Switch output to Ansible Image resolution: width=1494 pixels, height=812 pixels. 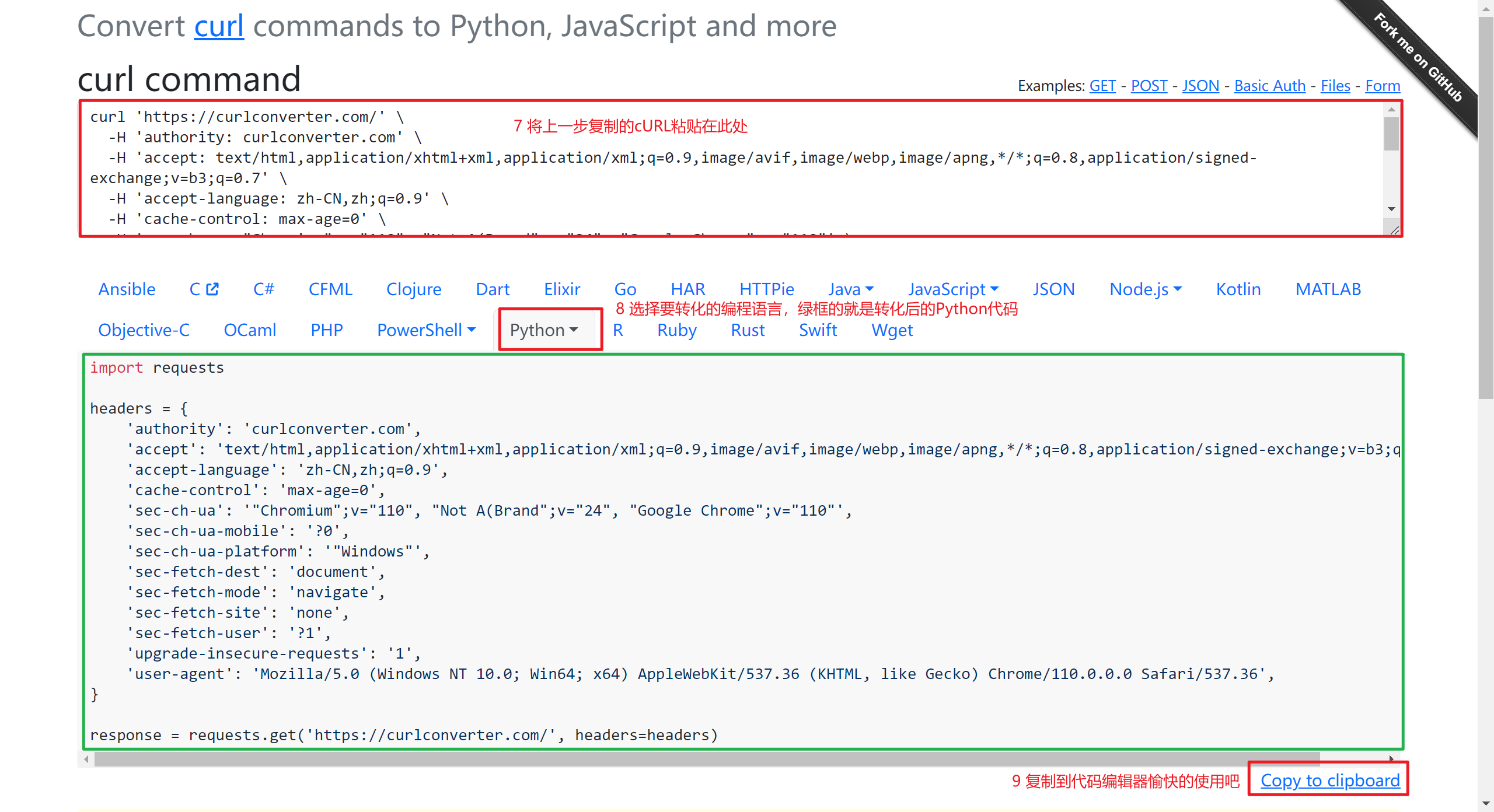(x=127, y=289)
